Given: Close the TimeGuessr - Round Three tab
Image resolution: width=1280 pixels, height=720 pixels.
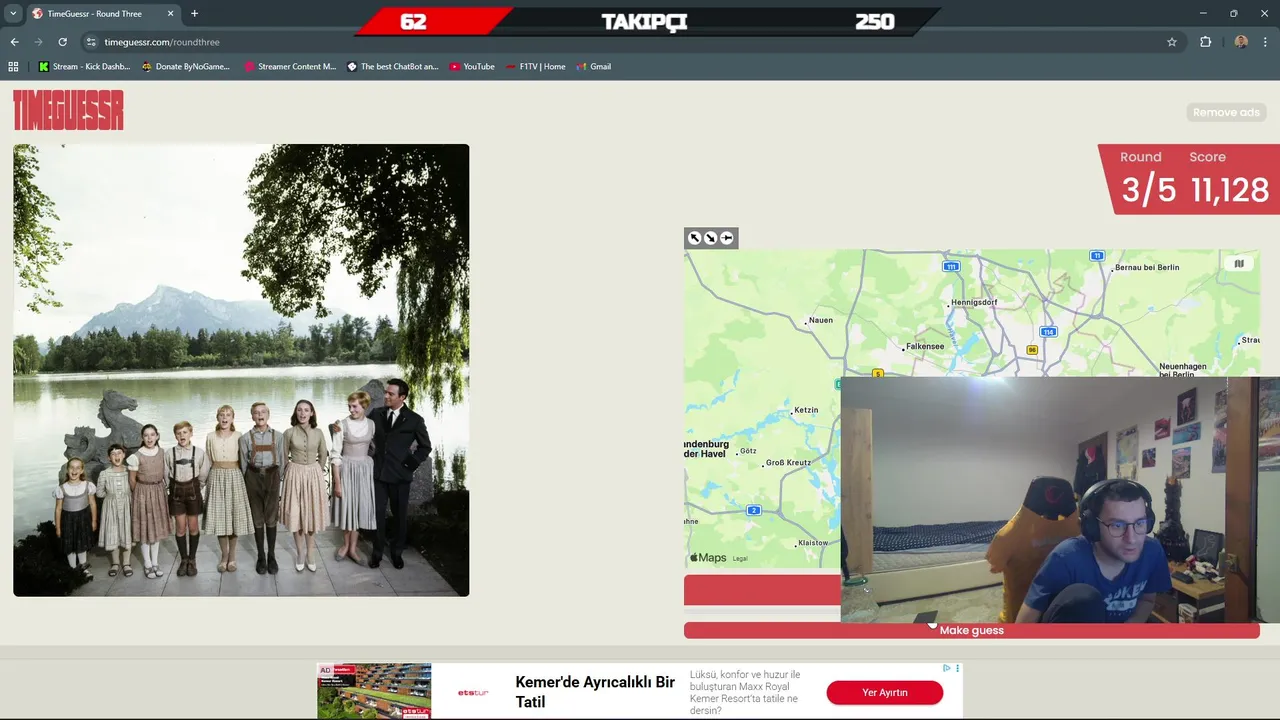Looking at the screenshot, I should click(170, 14).
